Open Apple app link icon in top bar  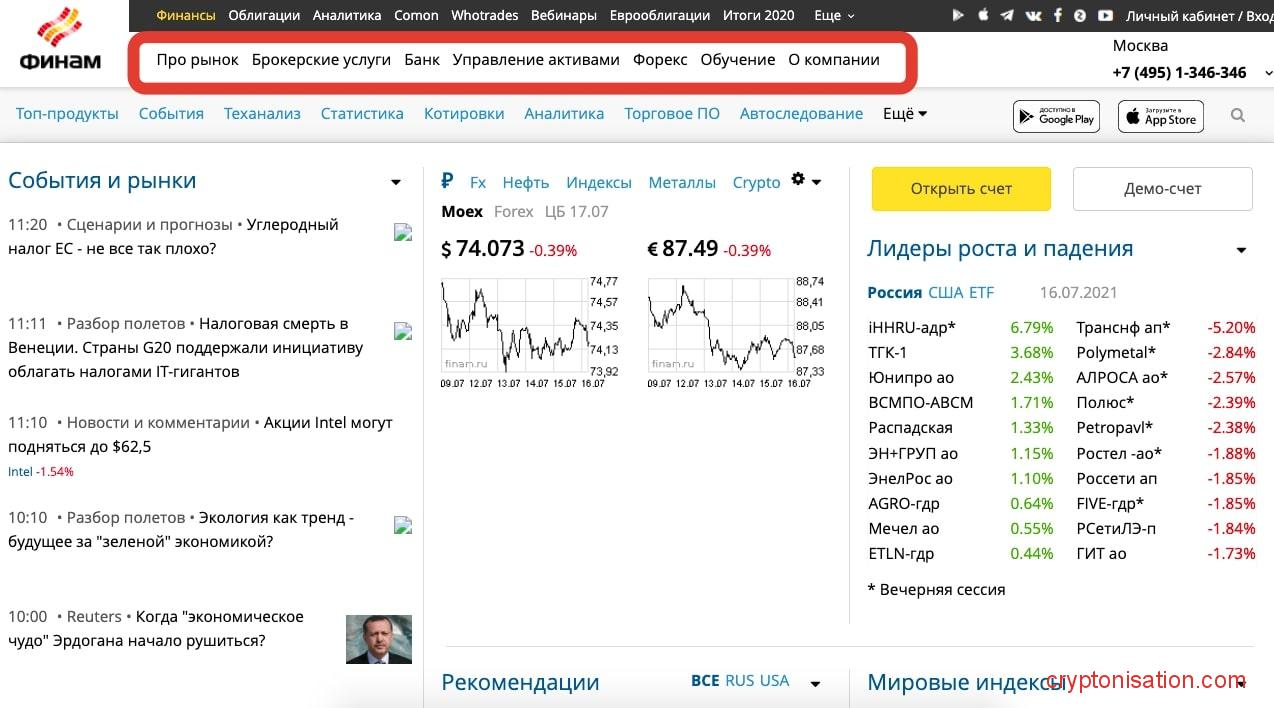click(983, 15)
